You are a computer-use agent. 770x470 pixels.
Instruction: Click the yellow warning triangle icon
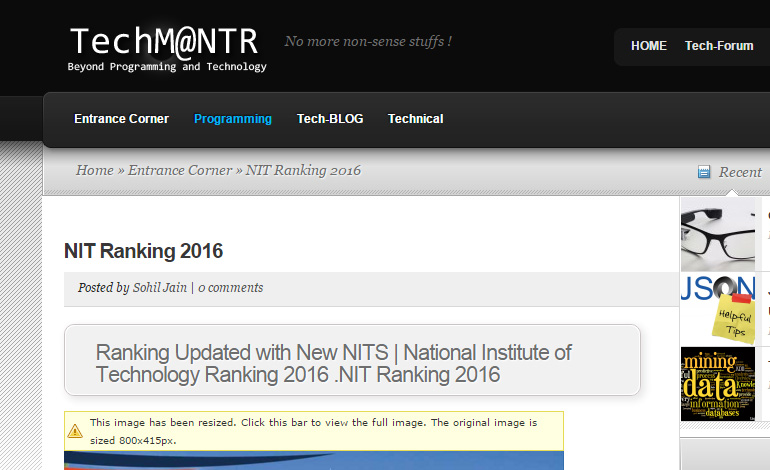(x=75, y=431)
